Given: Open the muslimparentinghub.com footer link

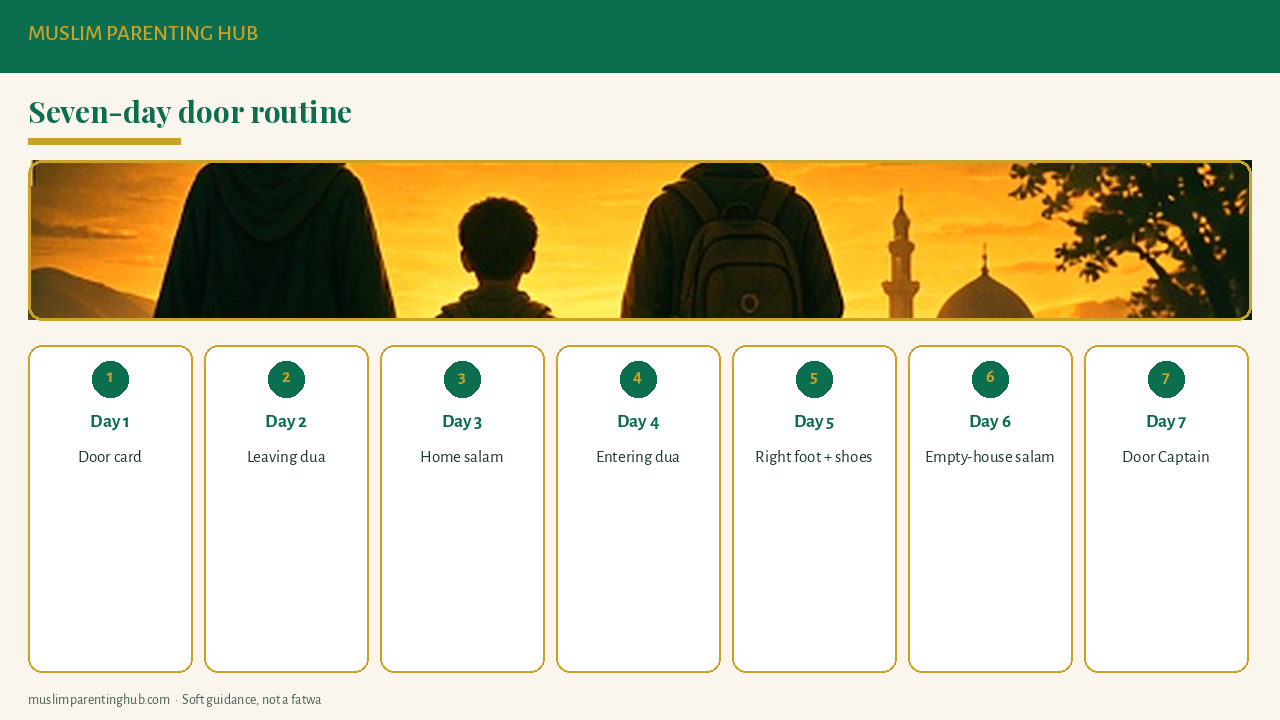Looking at the screenshot, I should (x=99, y=700).
